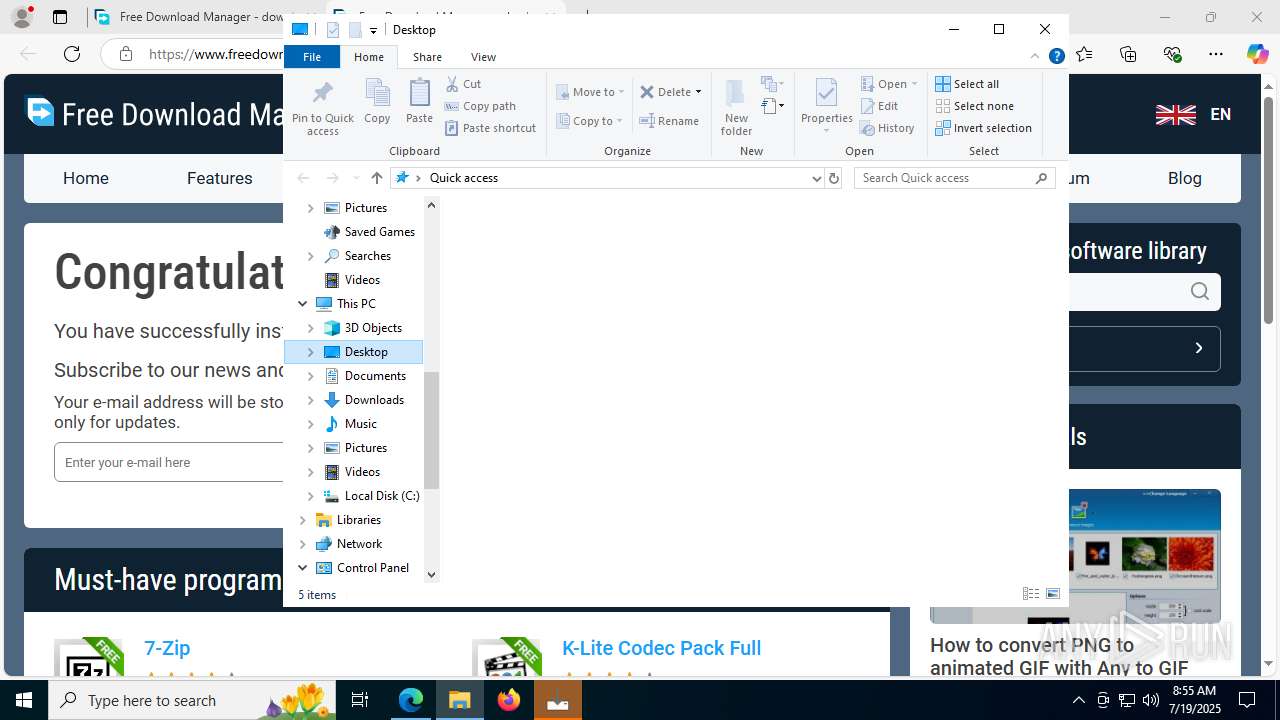Create a New folder from the ribbon

736,107
